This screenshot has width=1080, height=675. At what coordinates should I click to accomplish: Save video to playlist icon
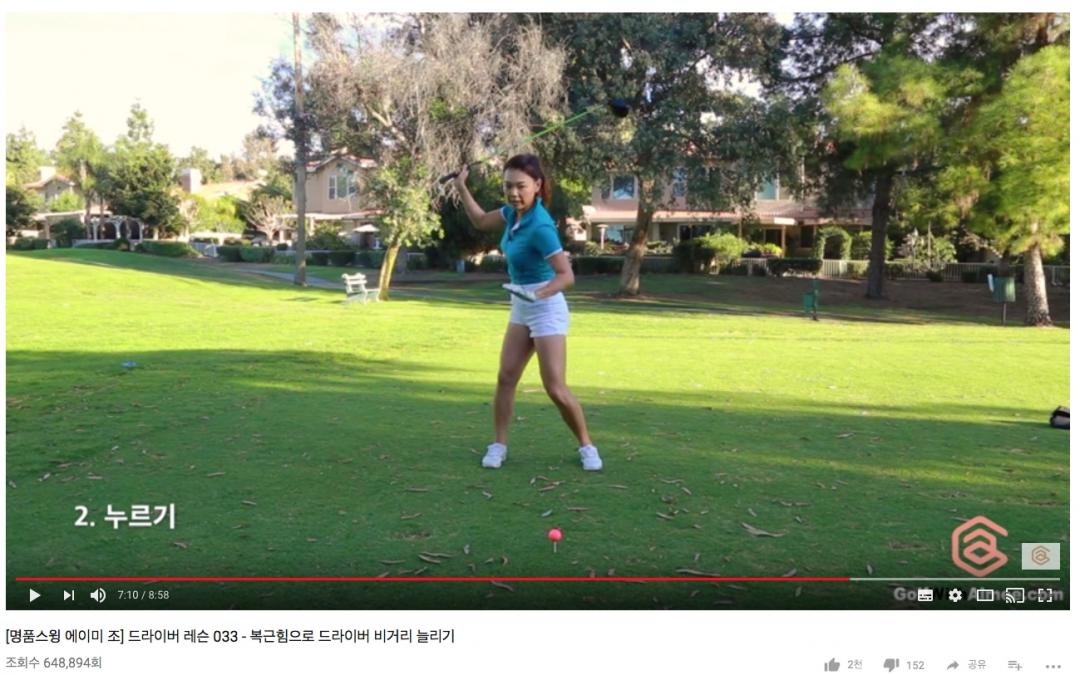point(1015,665)
